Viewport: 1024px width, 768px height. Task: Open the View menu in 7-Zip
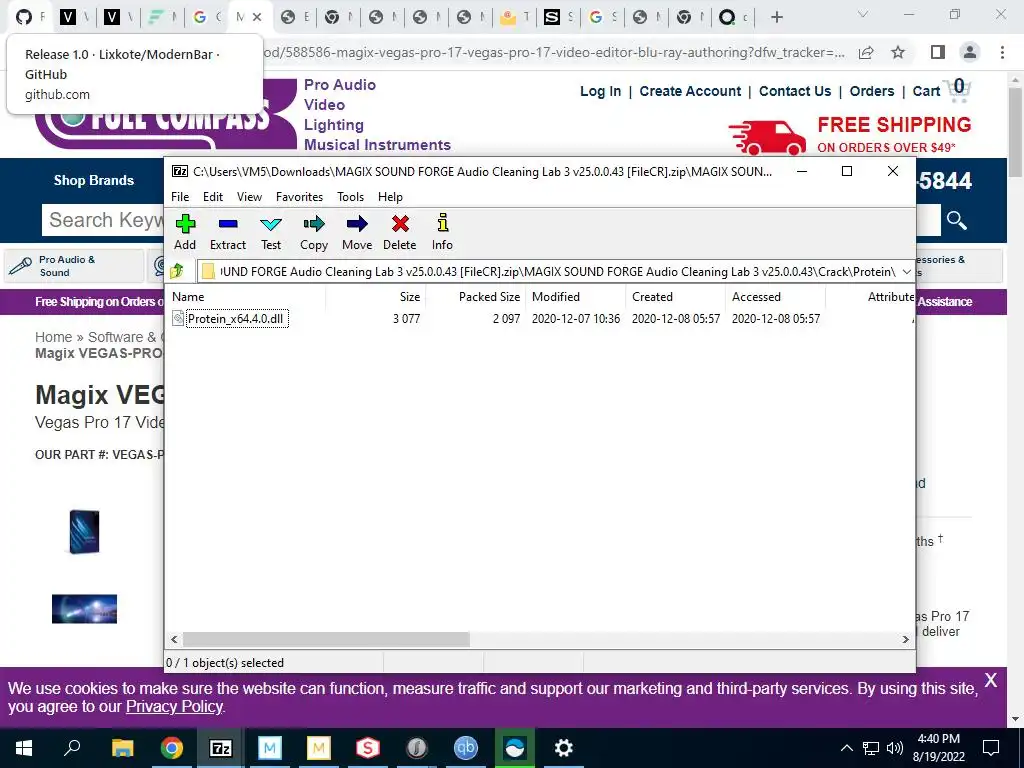[x=249, y=197]
